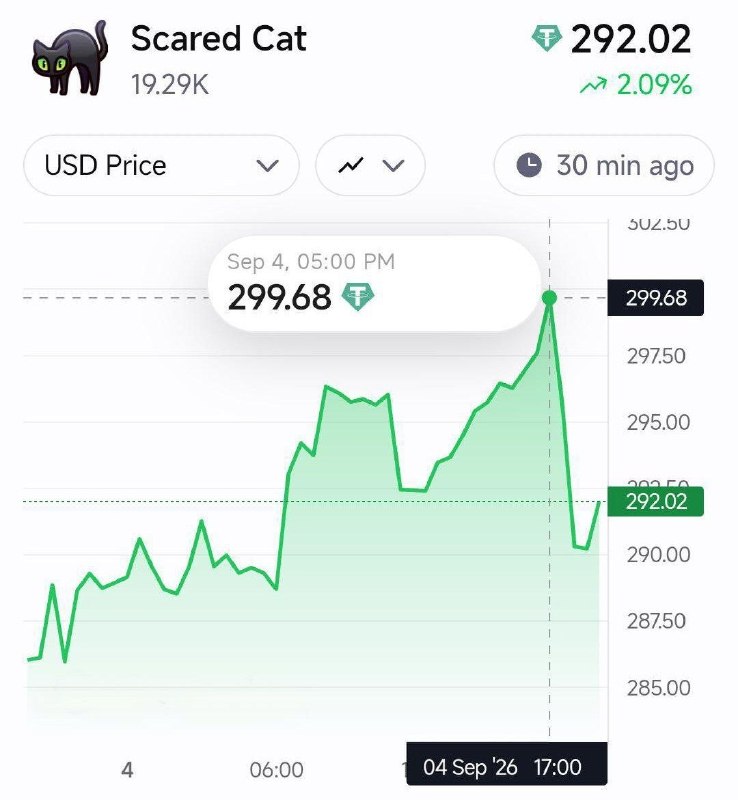The width and height of the screenshot is (738, 800).
Task: Click the line chart type icon
Action: coord(351,165)
